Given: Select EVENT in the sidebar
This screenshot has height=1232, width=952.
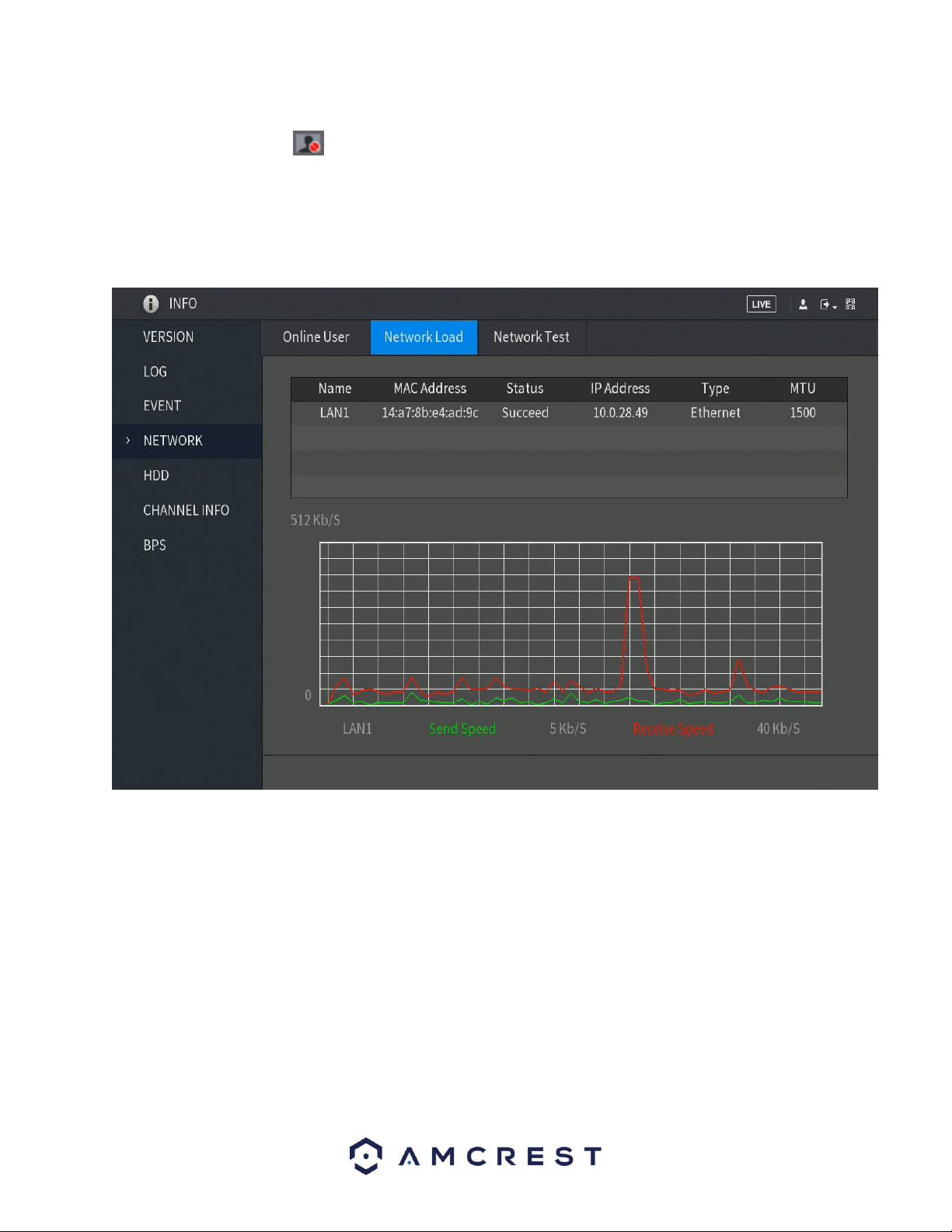Looking at the screenshot, I should click(162, 406).
